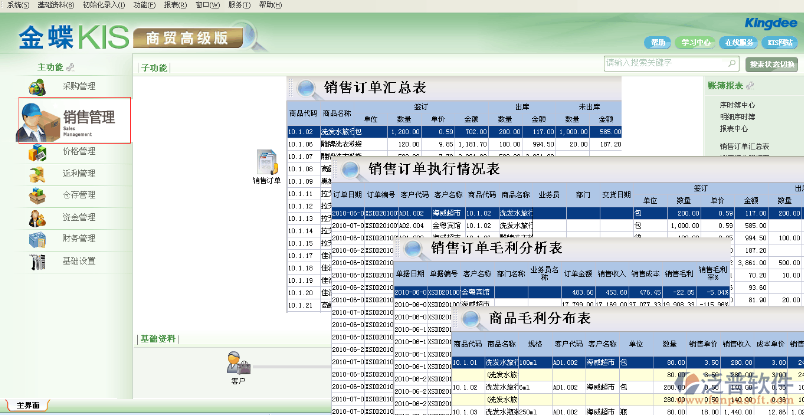804x416 pixels.
Task: Click the 销售订单 sales order icon
Action: (266, 162)
